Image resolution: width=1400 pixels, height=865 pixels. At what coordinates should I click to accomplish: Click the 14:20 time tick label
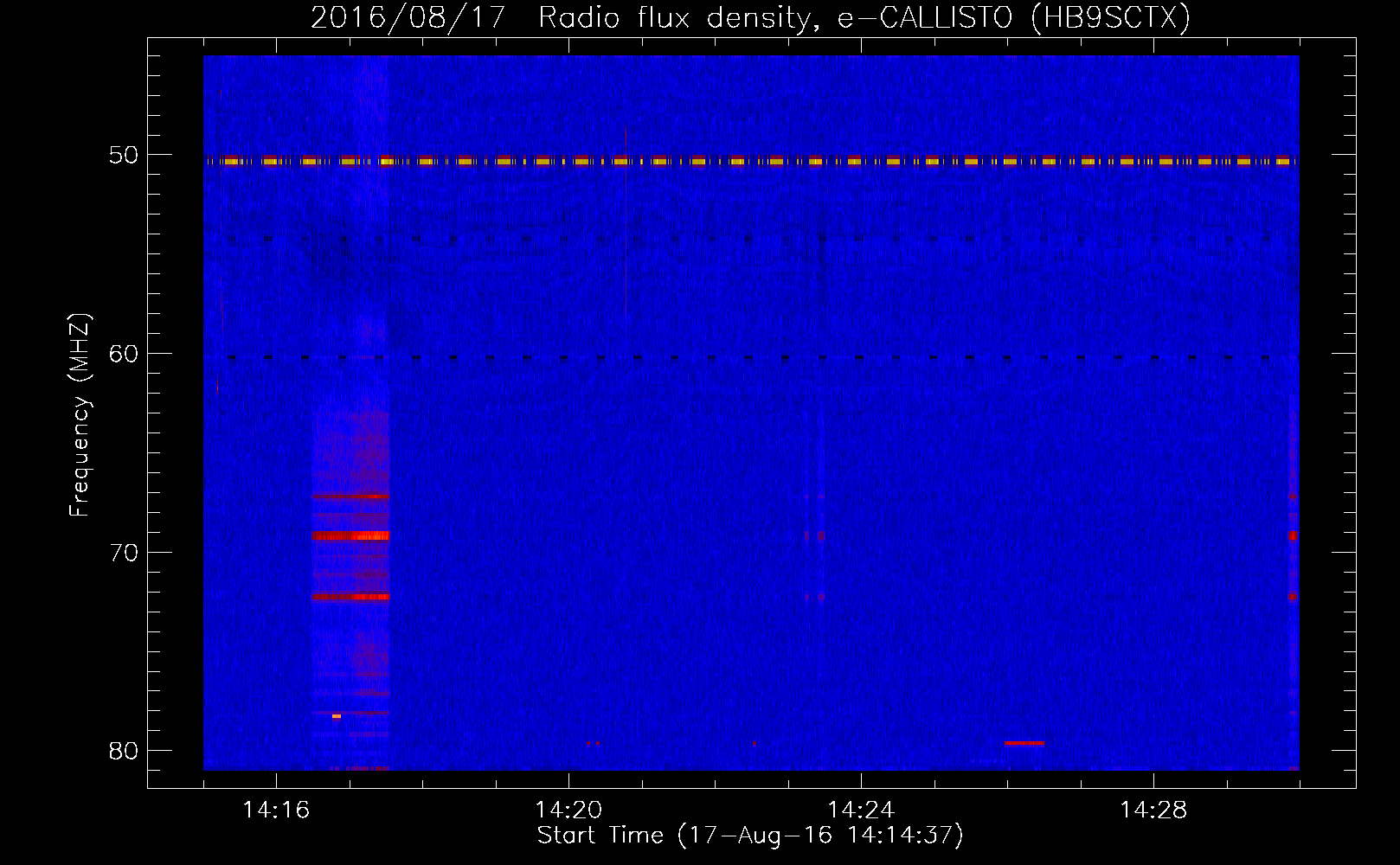(x=568, y=810)
